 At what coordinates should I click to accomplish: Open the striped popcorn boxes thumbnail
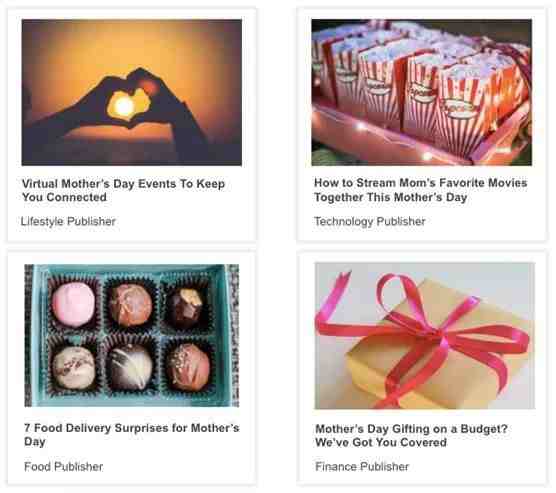tap(422, 92)
